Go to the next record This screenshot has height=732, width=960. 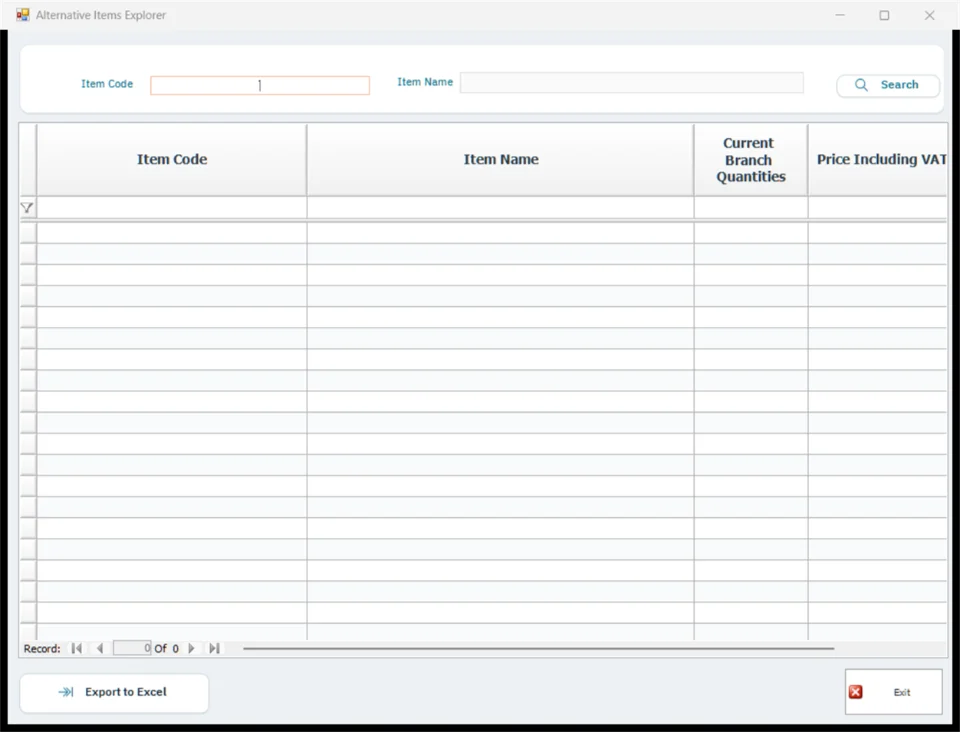click(x=191, y=648)
